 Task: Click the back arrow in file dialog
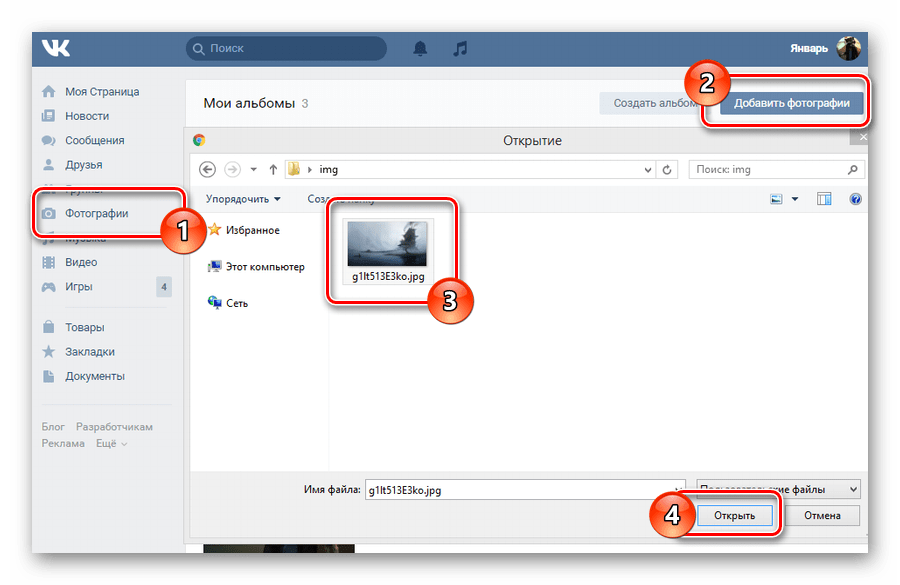(207, 169)
